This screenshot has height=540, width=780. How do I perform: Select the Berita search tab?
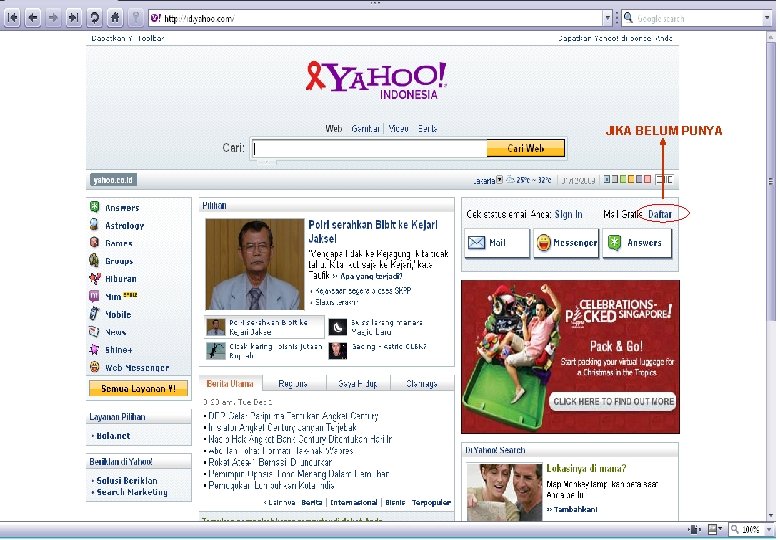click(x=427, y=129)
